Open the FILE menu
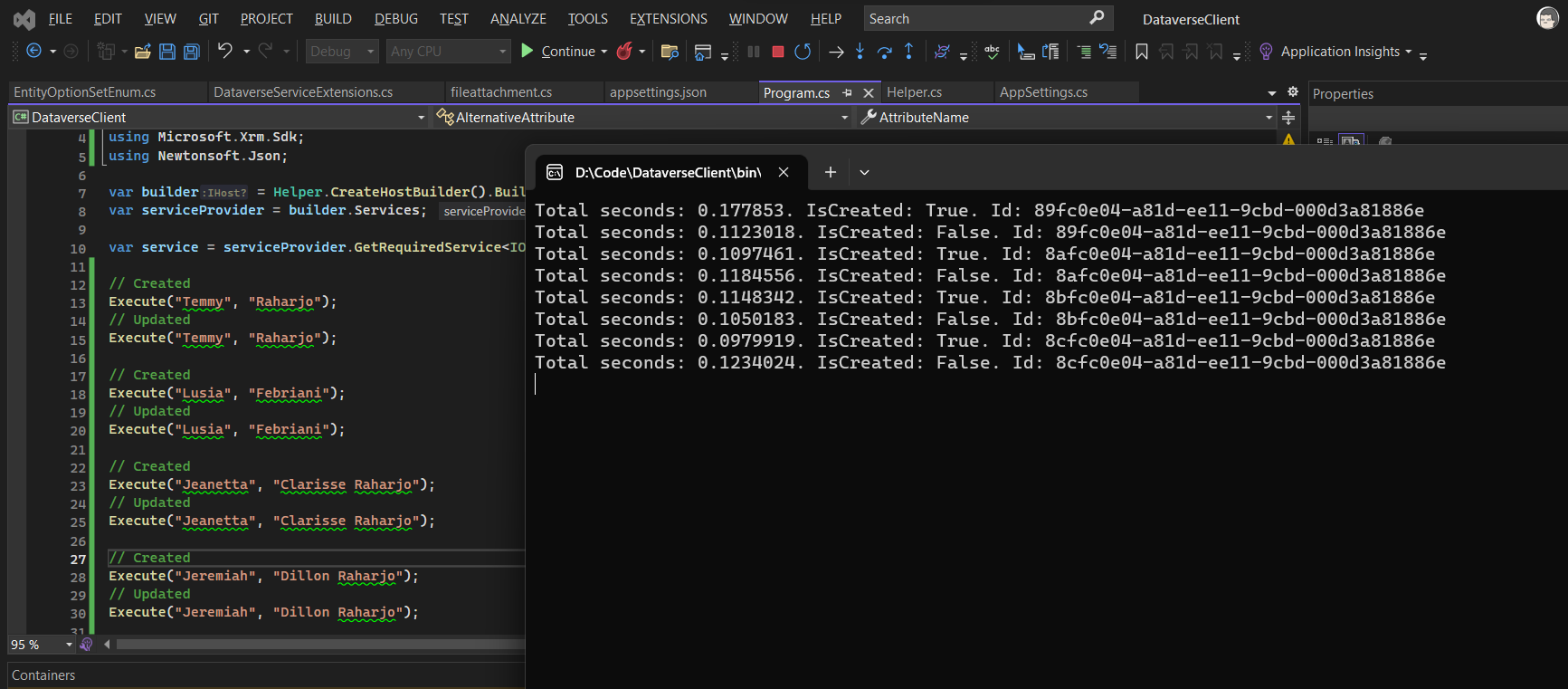The height and width of the screenshot is (689, 1568). coord(61,19)
